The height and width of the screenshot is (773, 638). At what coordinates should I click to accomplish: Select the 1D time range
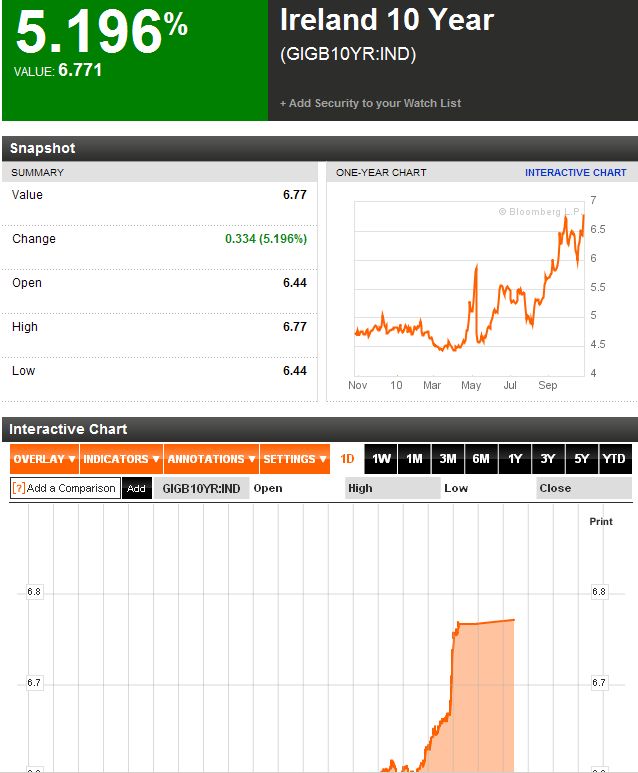(347, 459)
